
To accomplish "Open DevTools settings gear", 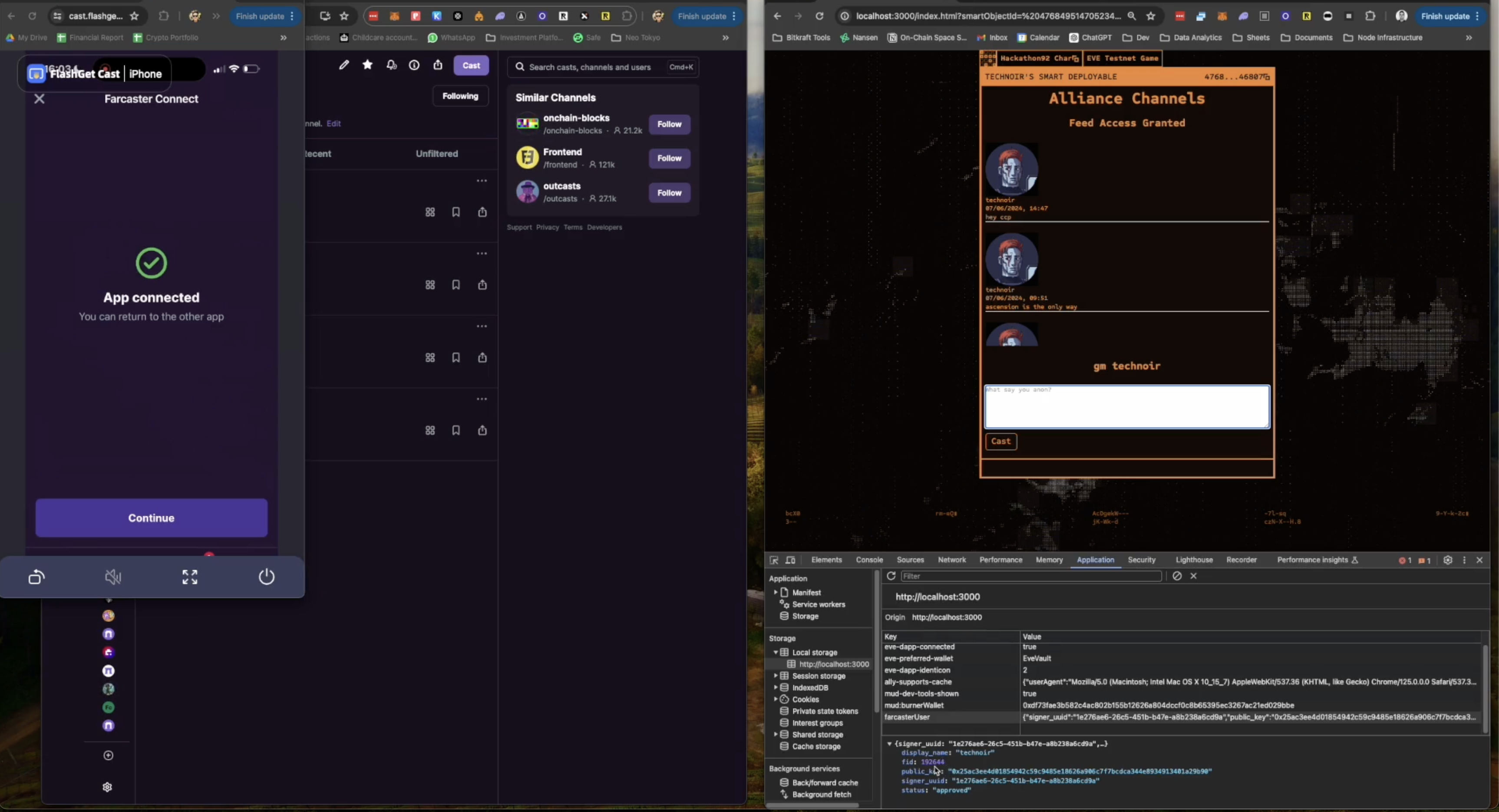I will 1448,560.
